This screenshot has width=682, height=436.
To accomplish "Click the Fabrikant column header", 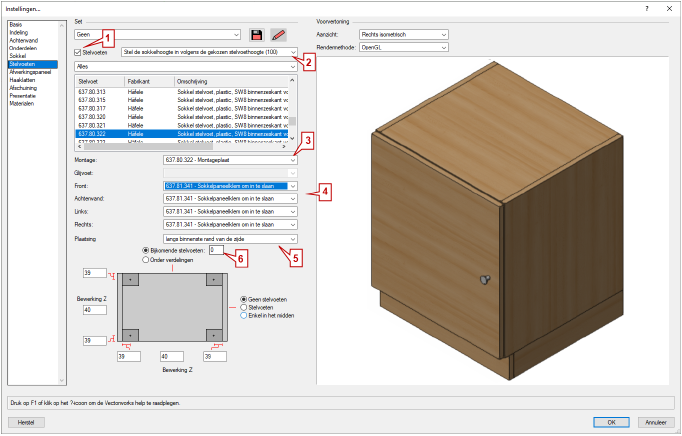I will coord(149,81).
